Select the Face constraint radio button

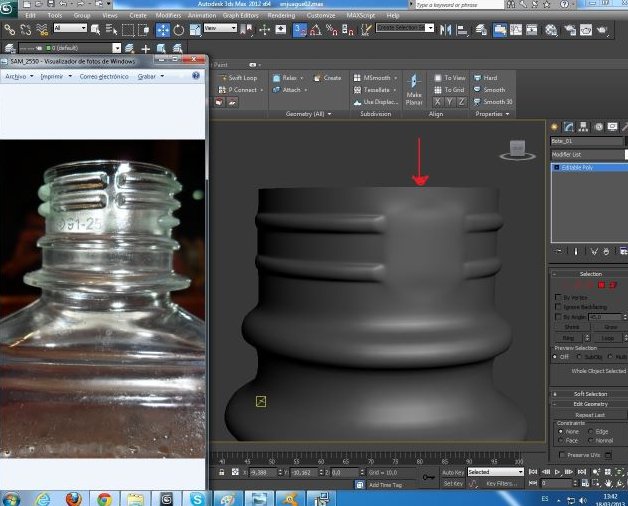click(x=561, y=440)
